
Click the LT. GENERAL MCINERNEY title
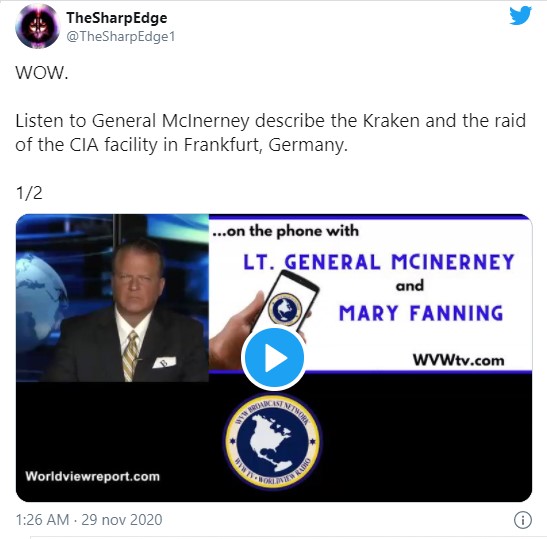(x=379, y=262)
